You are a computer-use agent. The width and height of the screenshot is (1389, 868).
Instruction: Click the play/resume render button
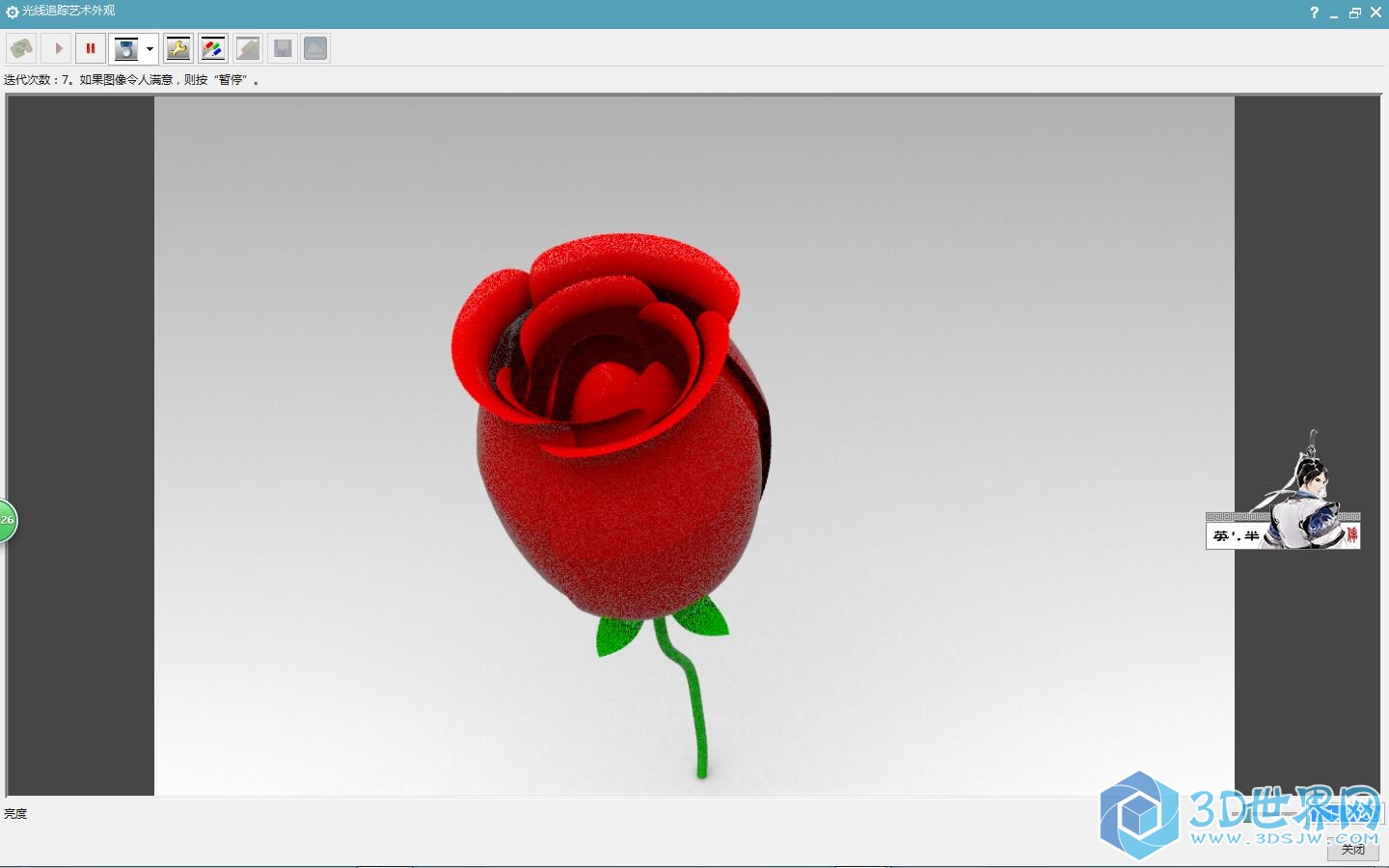tap(57, 48)
